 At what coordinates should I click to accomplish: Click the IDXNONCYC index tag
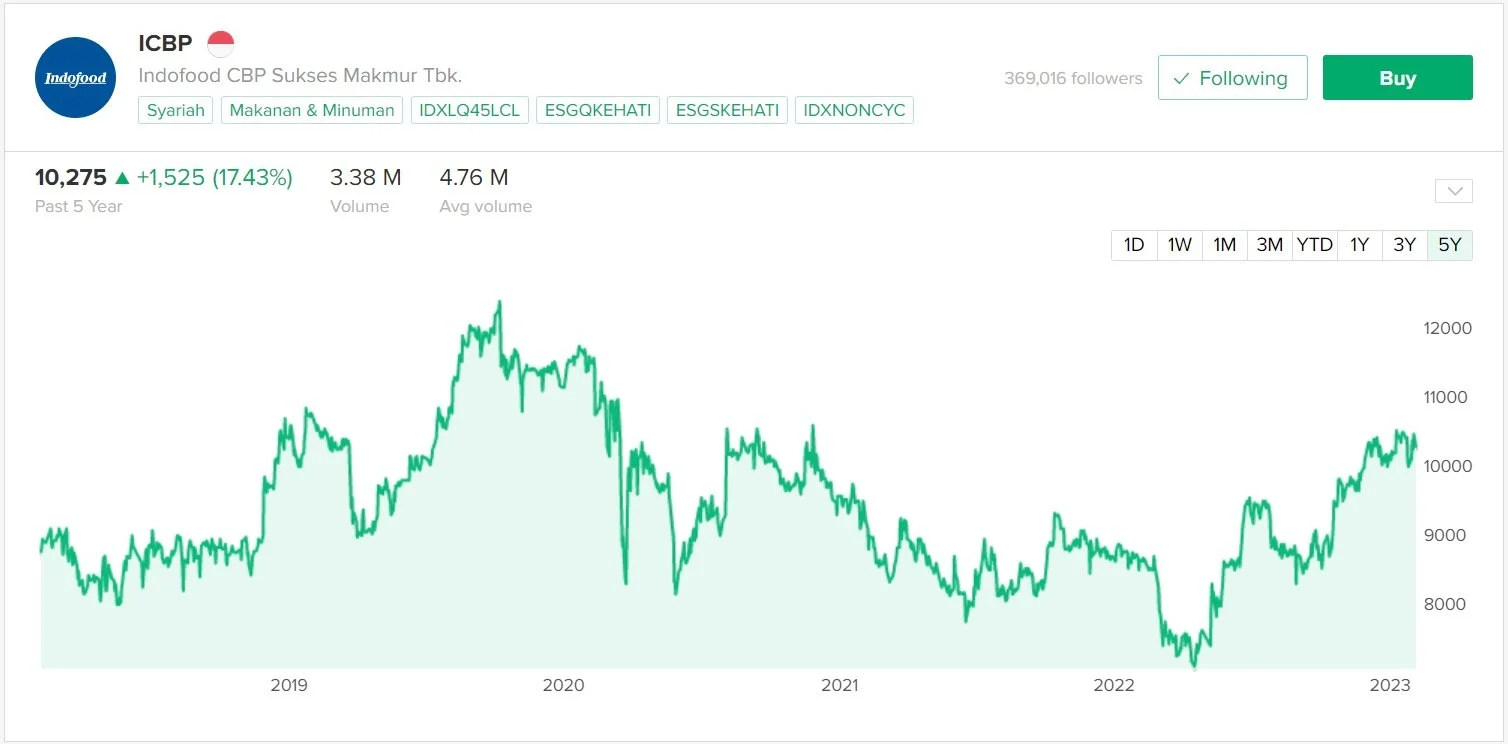tap(854, 110)
